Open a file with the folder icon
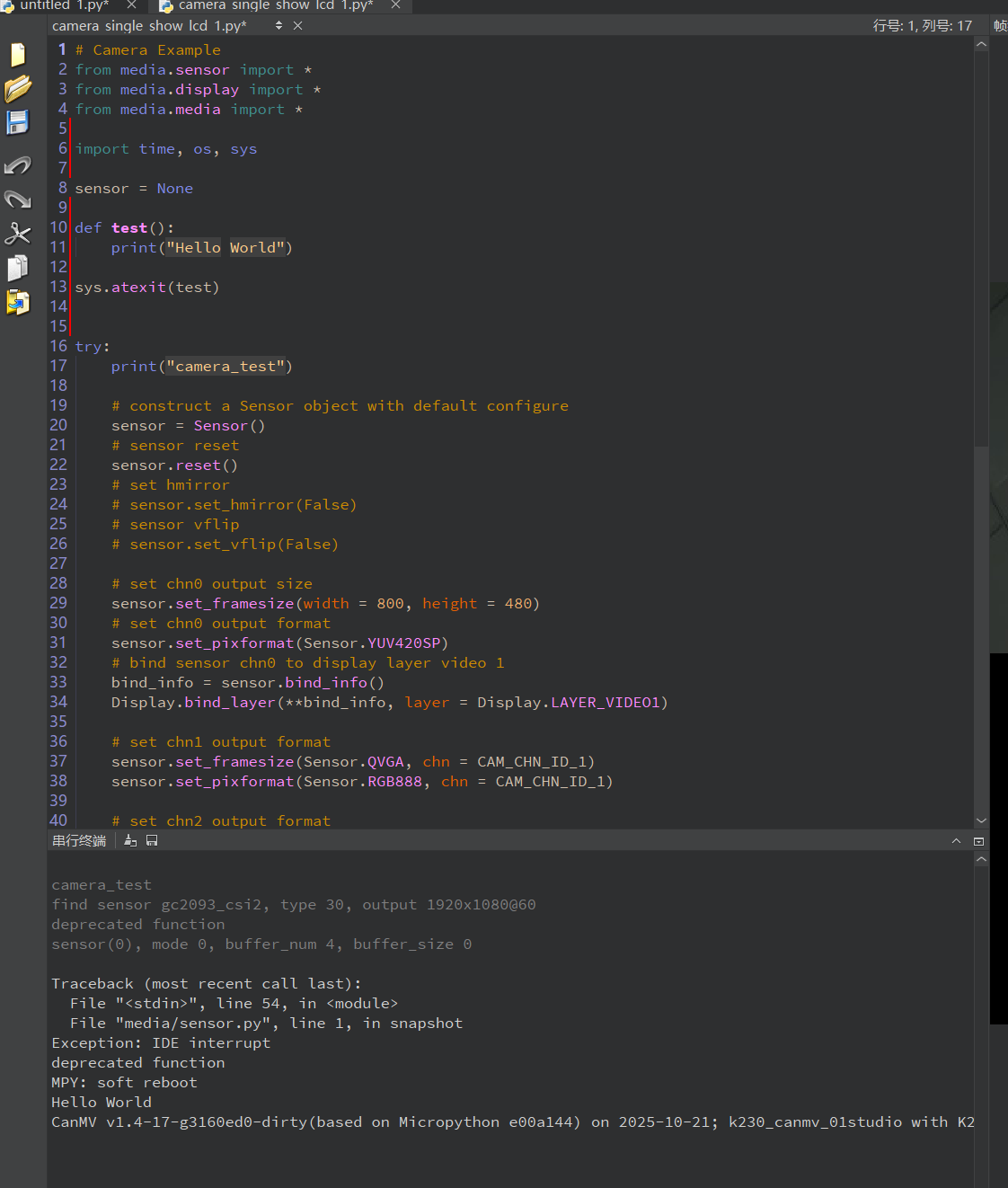 click(x=18, y=89)
